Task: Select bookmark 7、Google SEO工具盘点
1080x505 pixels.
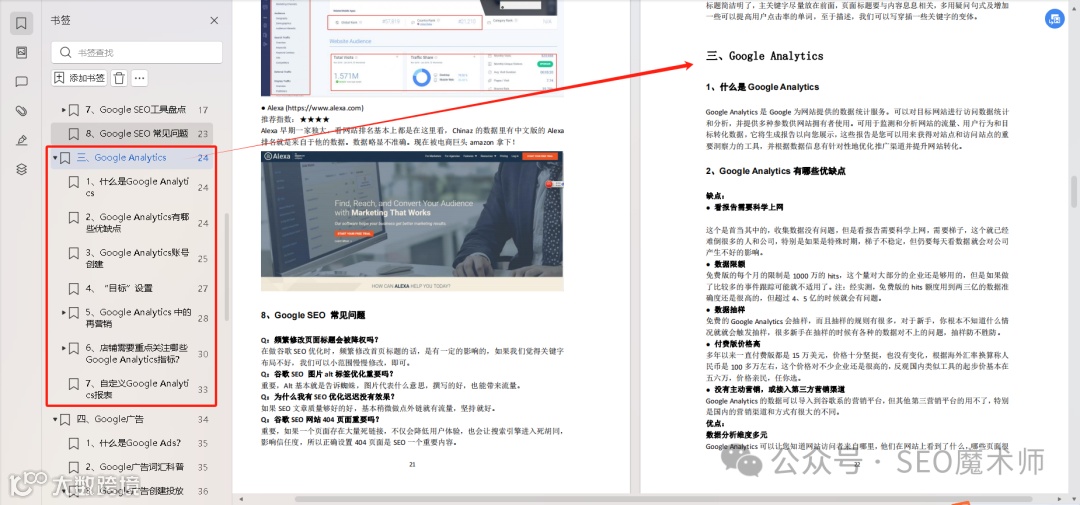Action: [x=136, y=110]
